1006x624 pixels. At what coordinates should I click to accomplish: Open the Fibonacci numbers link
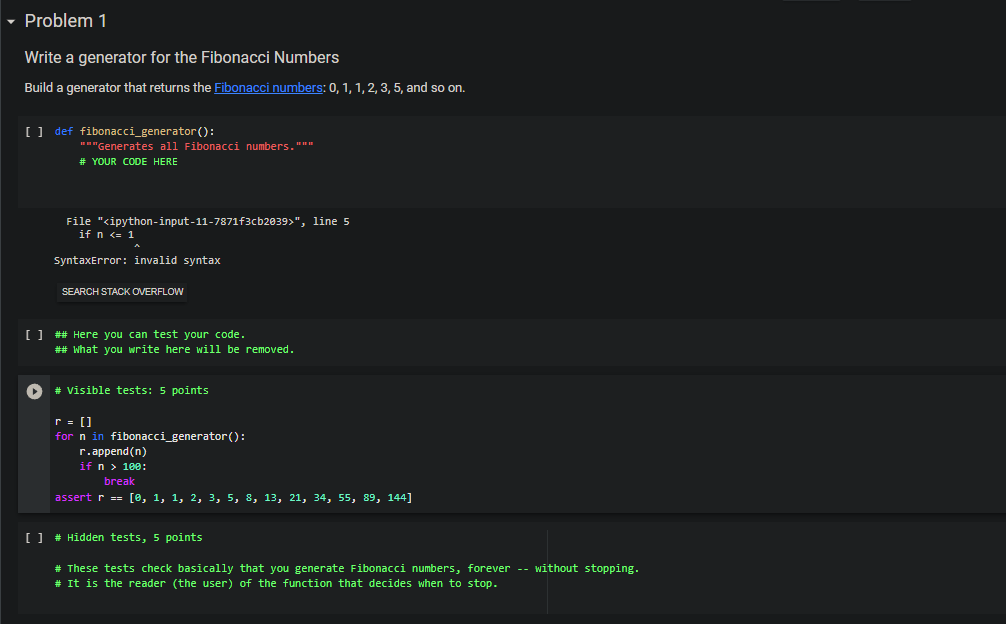(x=268, y=88)
